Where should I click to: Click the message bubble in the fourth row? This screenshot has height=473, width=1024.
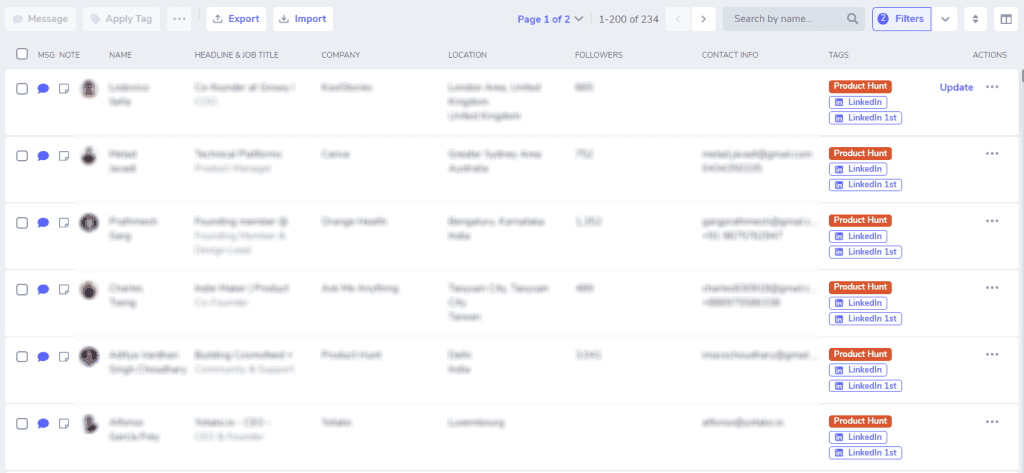click(43, 289)
